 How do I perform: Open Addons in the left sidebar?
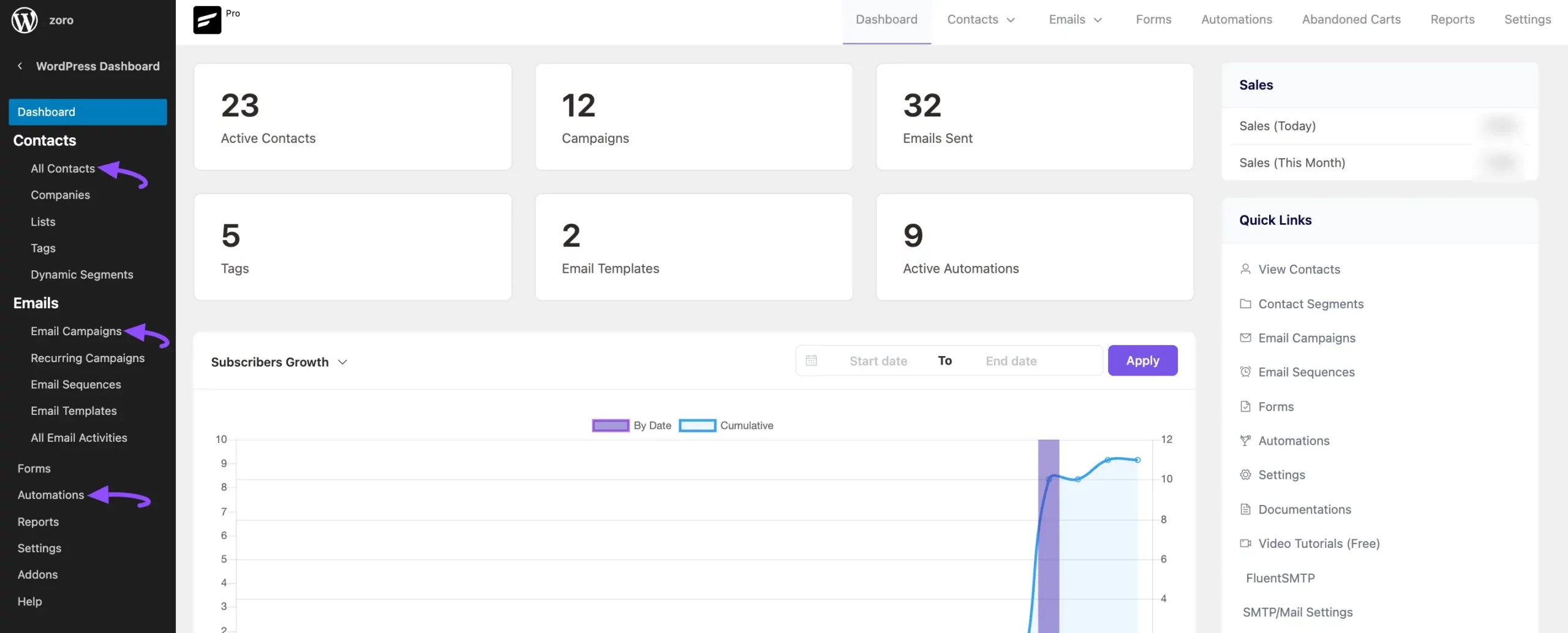click(37, 574)
